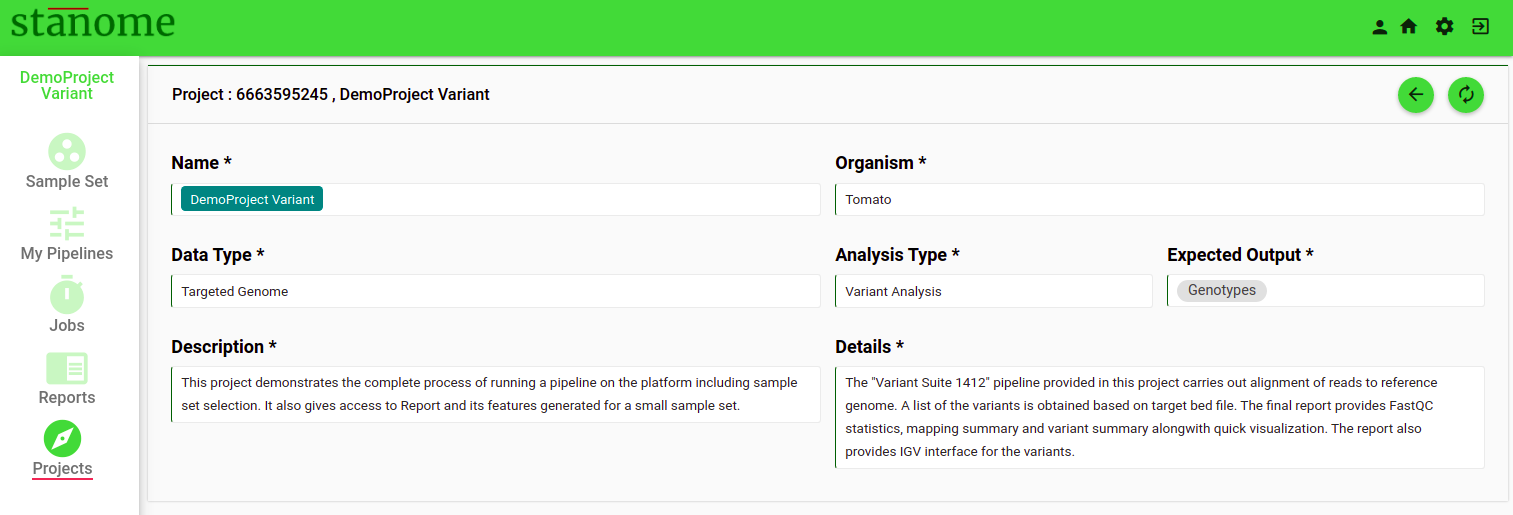Click the logout exit icon
Screen dimensions: 1513x515
click(1481, 27)
